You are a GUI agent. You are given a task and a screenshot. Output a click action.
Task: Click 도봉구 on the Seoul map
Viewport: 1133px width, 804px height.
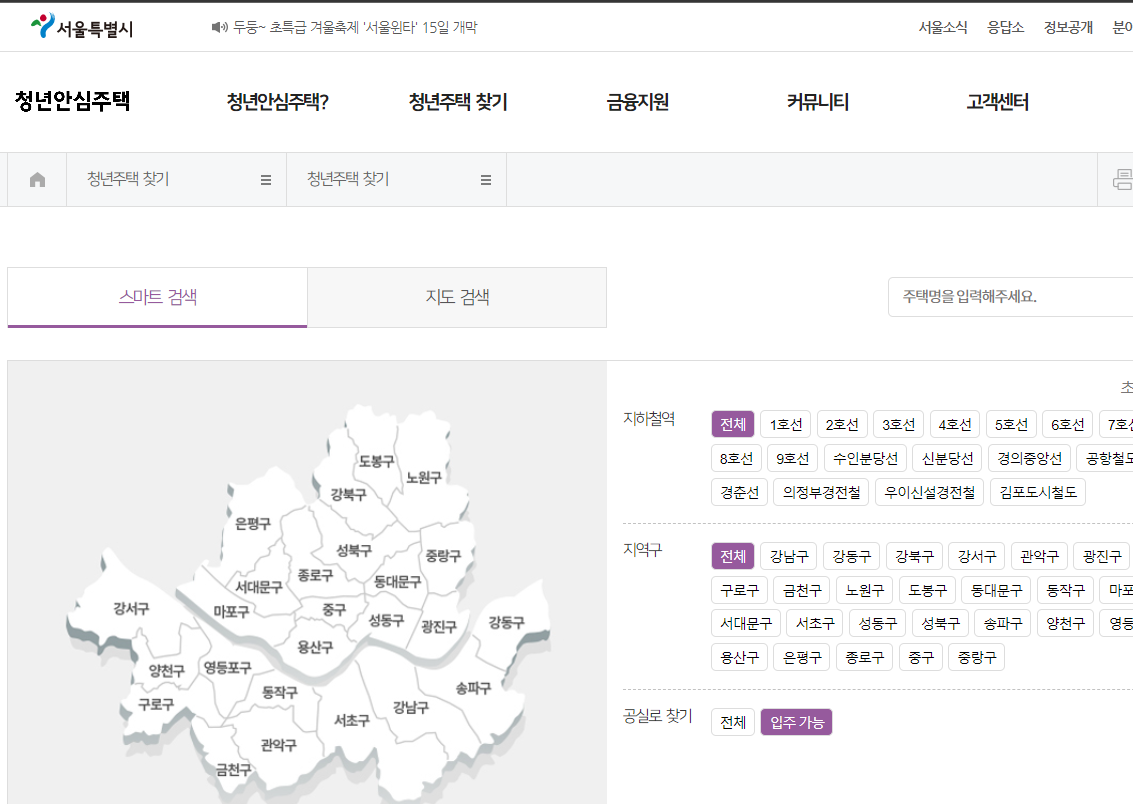(x=376, y=461)
